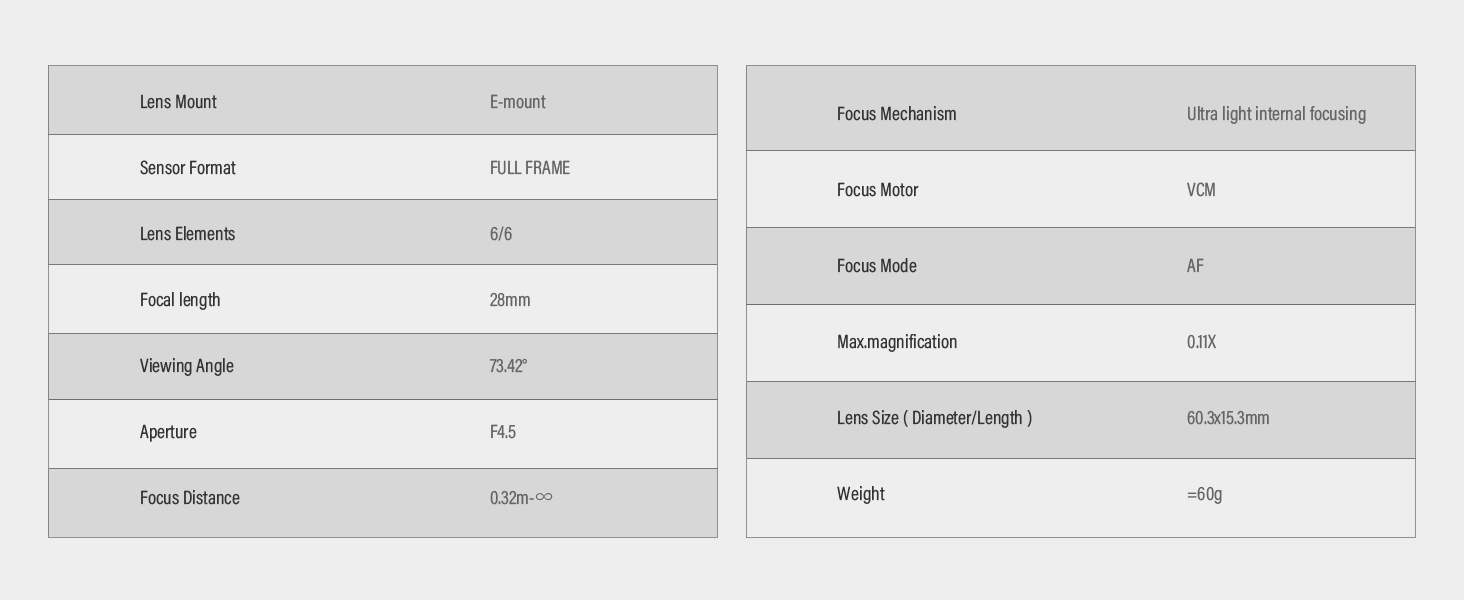Click the Focus Distance label

[x=189, y=498]
